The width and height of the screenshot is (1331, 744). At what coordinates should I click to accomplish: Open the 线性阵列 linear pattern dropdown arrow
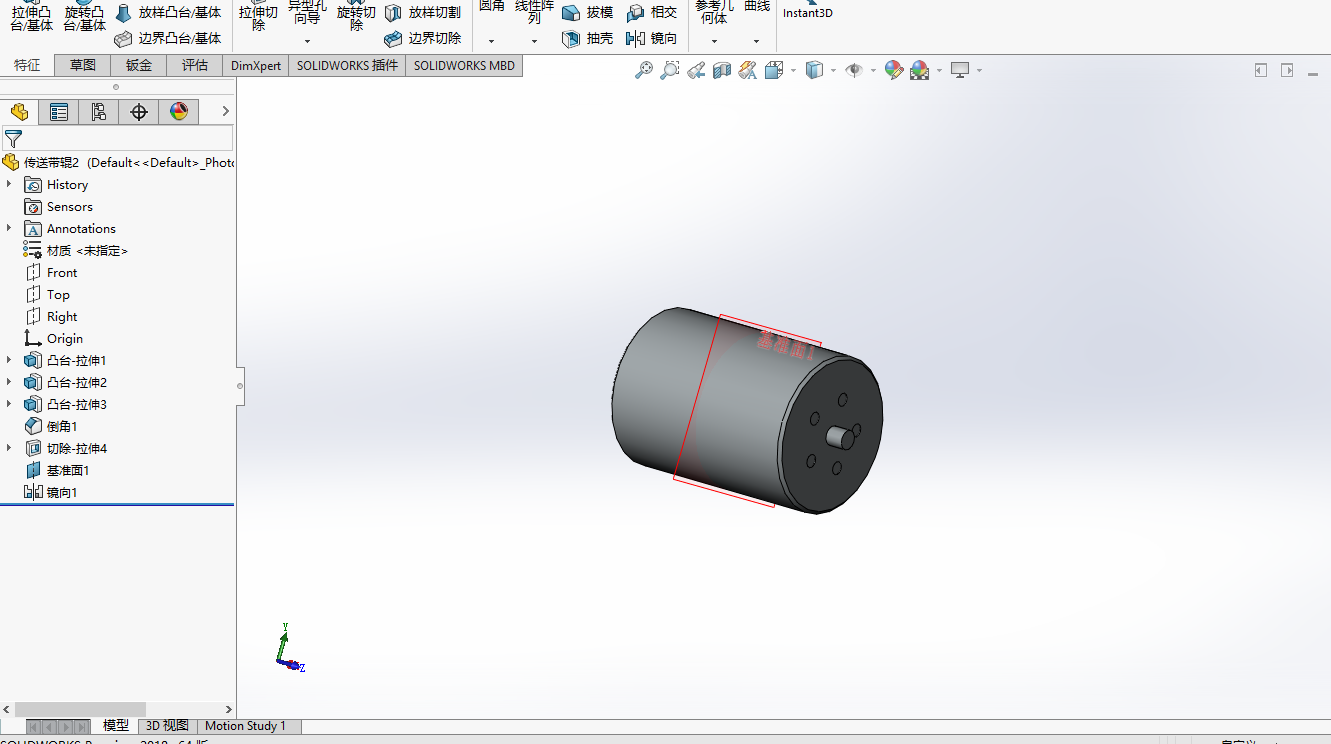pos(534,42)
